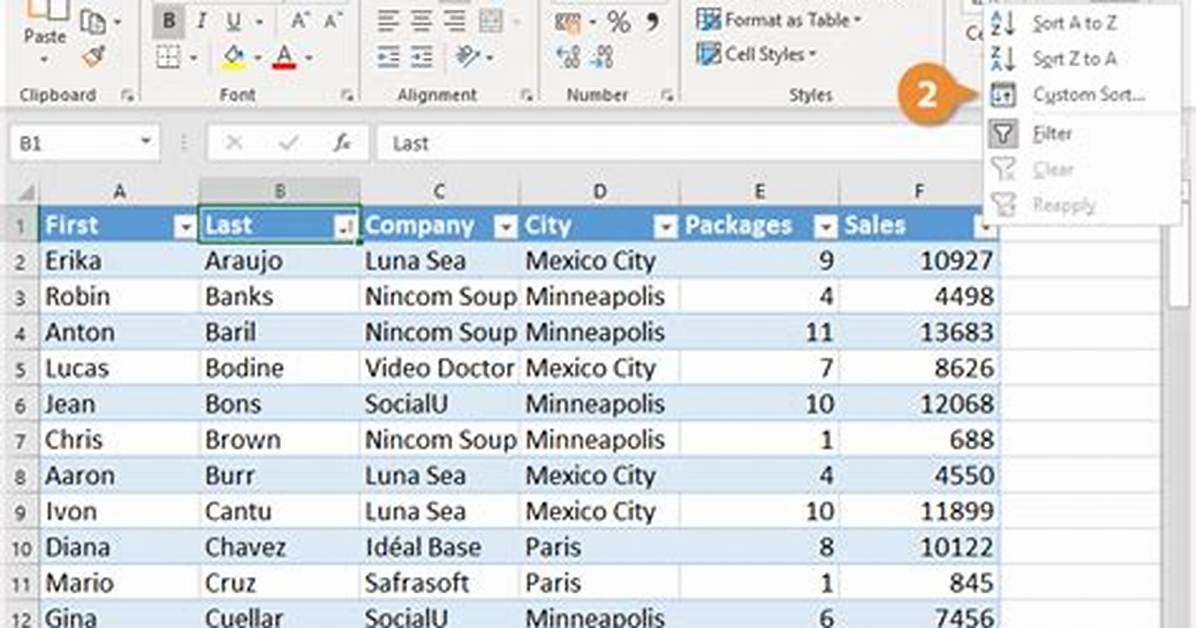The height and width of the screenshot is (628, 1196).
Task: Toggle Align Right
Action: point(455,21)
